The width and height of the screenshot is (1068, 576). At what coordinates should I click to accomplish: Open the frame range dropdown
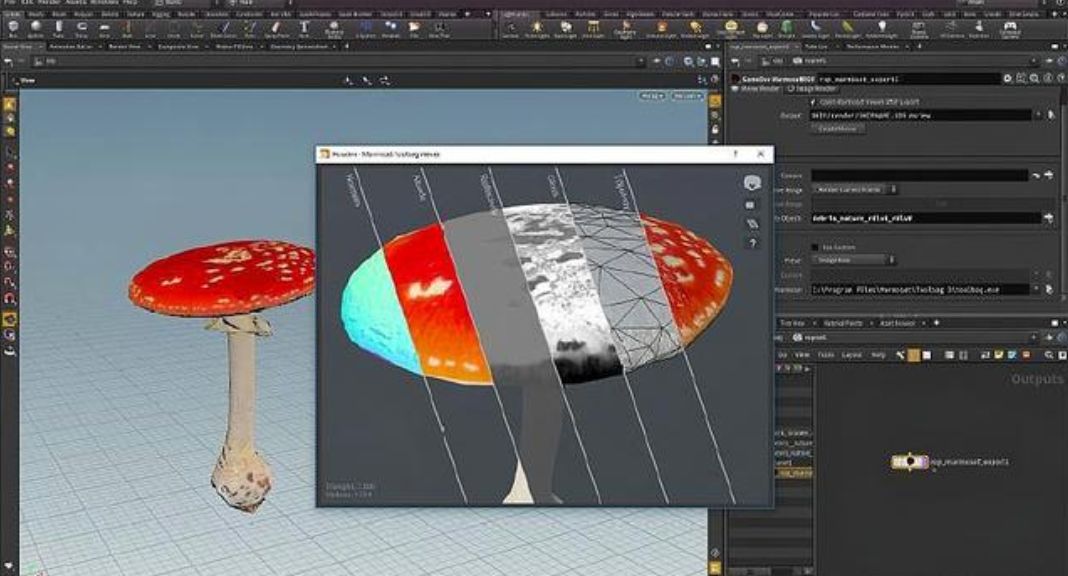tap(855, 189)
